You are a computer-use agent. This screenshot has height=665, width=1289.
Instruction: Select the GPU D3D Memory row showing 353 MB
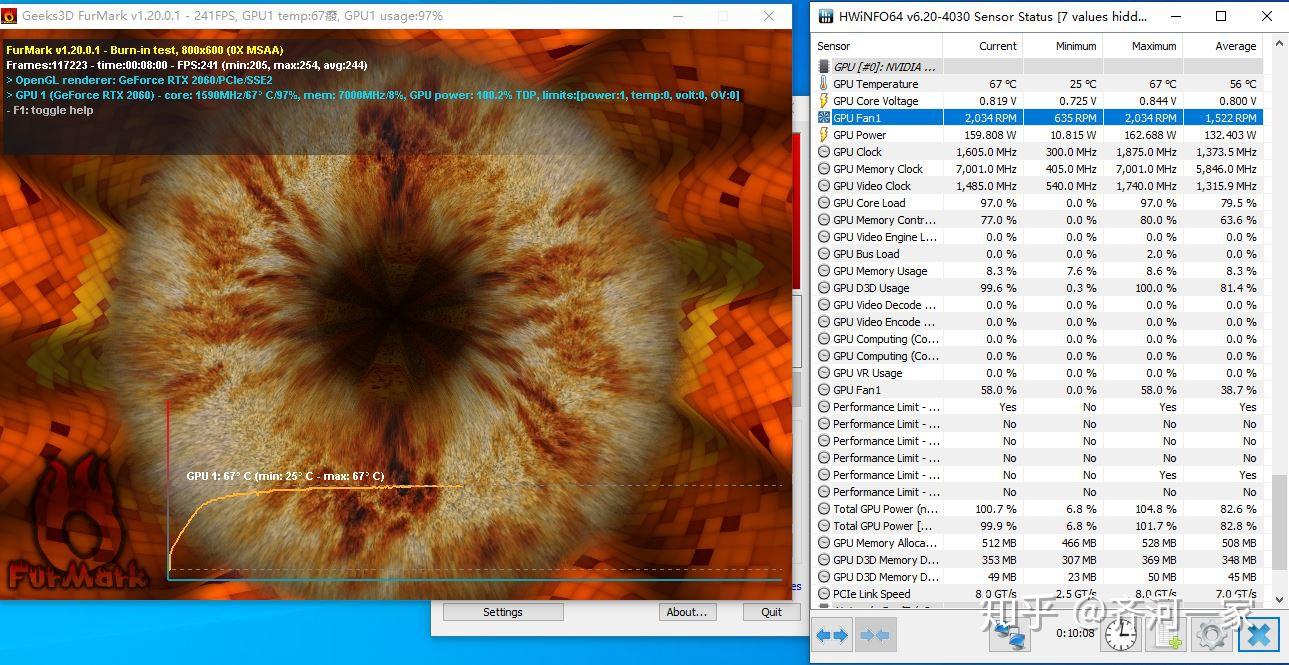[x=1038, y=560]
